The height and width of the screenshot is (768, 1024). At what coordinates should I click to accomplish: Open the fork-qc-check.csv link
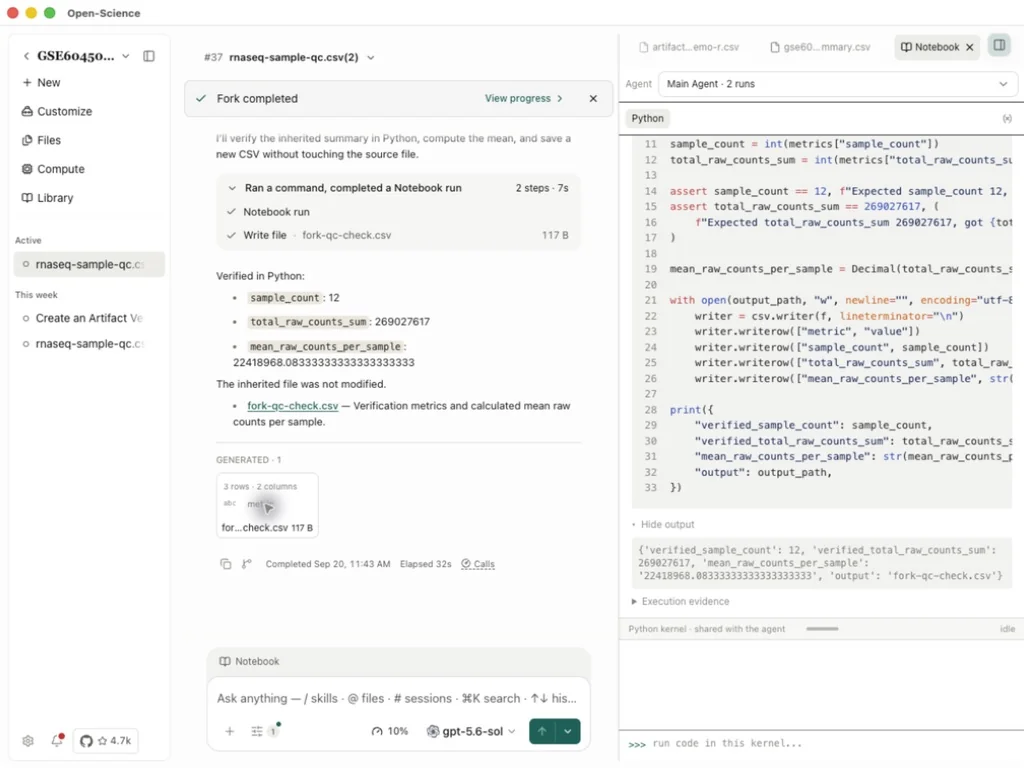pos(293,406)
